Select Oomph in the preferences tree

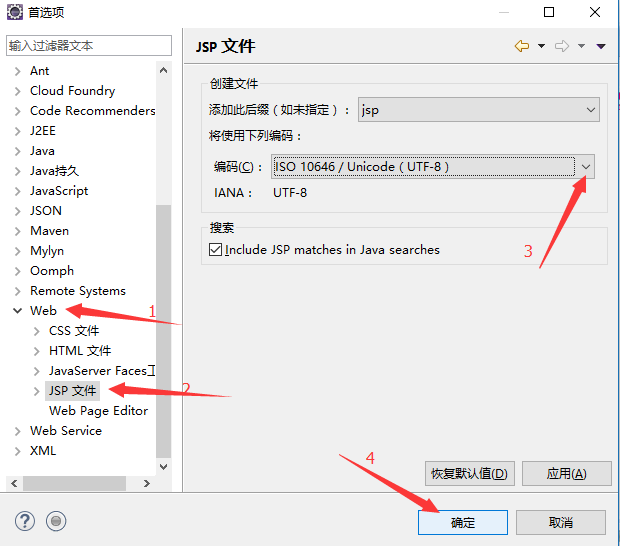tap(52, 271)
